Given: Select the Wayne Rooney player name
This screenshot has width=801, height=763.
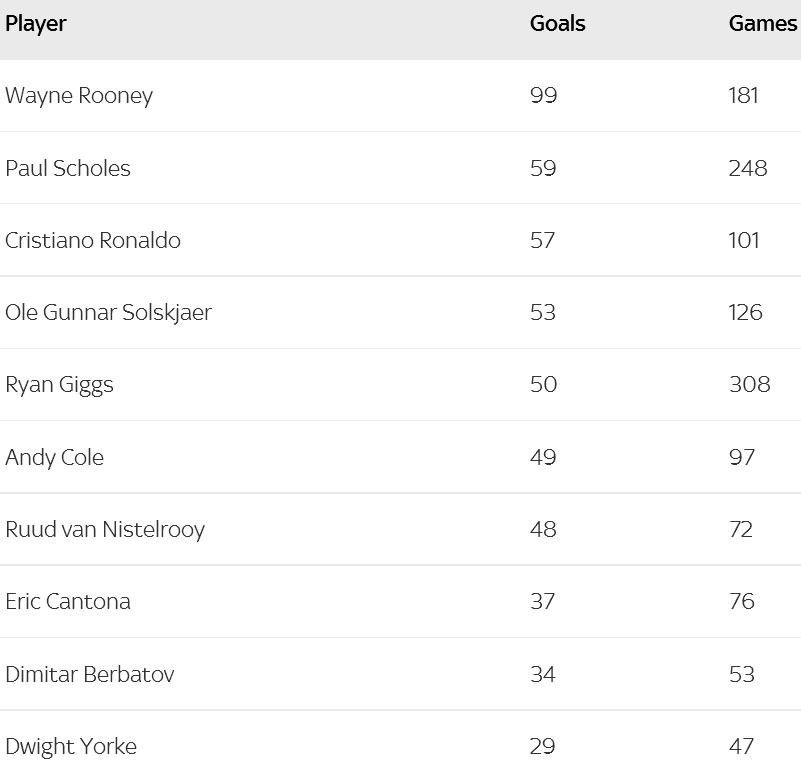Looking at the screenshot, I should pyautogui.click(x=79, y=96).
